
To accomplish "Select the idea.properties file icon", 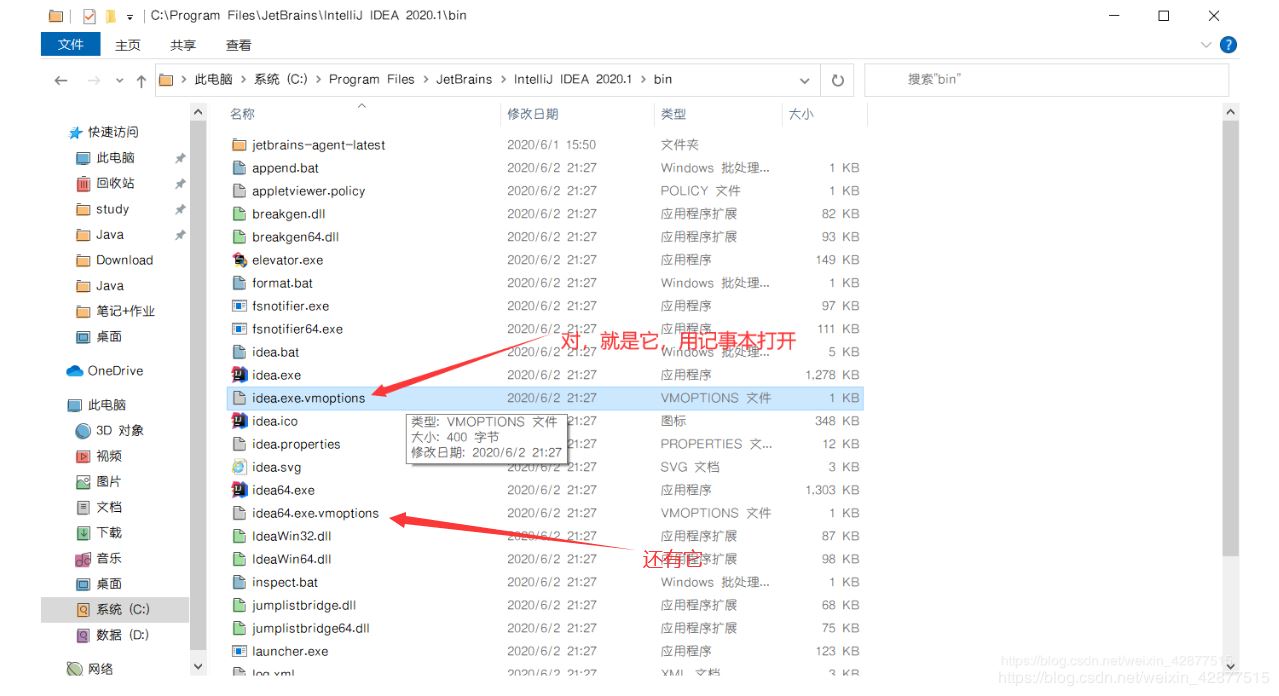I will (x=239, y=444).
